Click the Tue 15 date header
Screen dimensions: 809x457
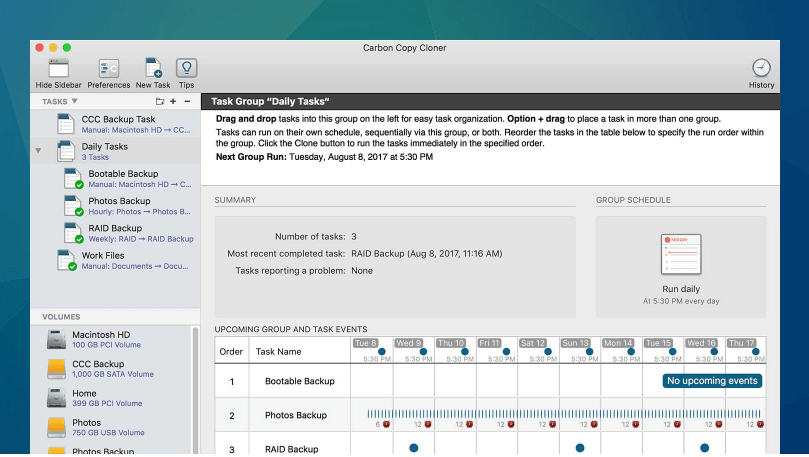pos(658,343)
